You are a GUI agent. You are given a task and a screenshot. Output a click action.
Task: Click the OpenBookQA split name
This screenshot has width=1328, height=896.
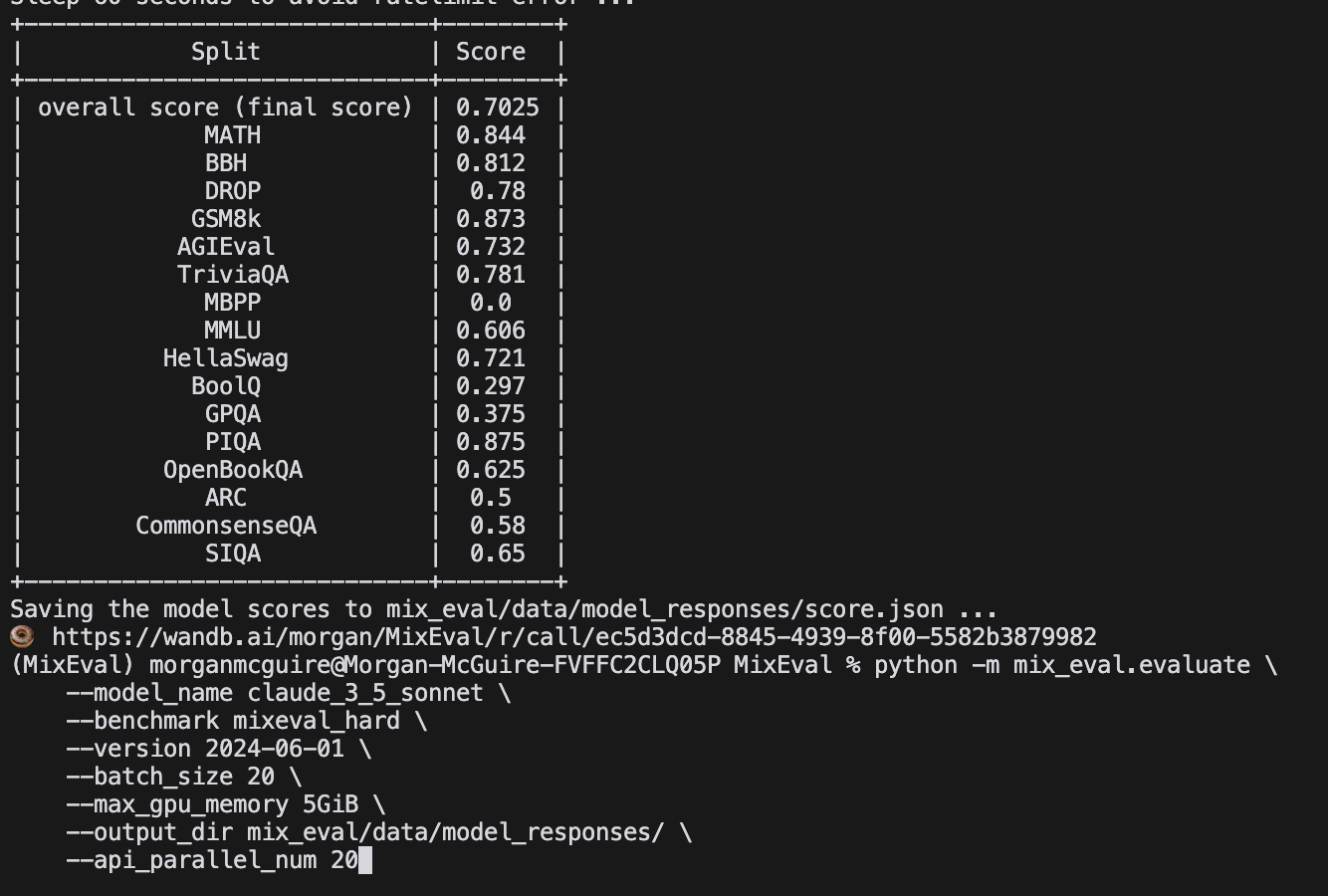[x=233, y=470]
